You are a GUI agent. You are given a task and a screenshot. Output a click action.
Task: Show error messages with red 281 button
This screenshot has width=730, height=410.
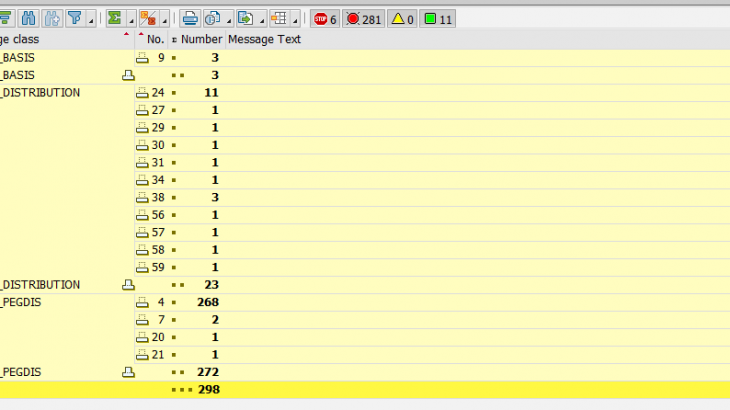click(x=364, y=19)
